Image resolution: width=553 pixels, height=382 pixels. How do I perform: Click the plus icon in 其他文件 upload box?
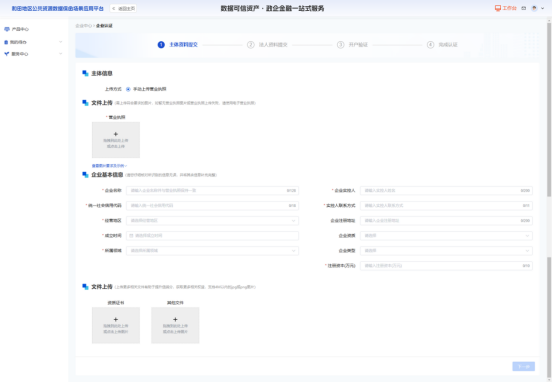[175, 319]
